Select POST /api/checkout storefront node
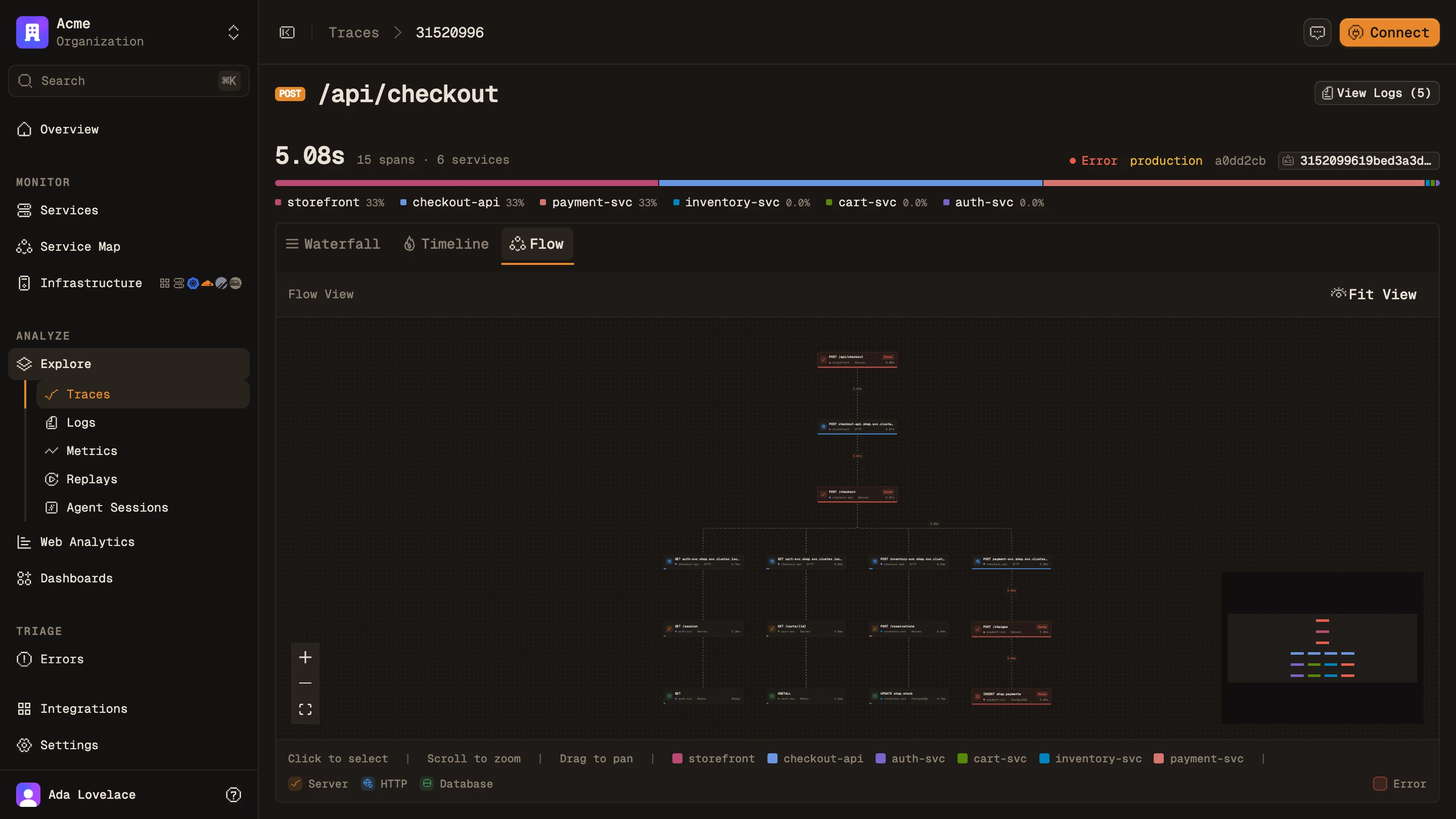The image size is (1456, 819). 857,359
